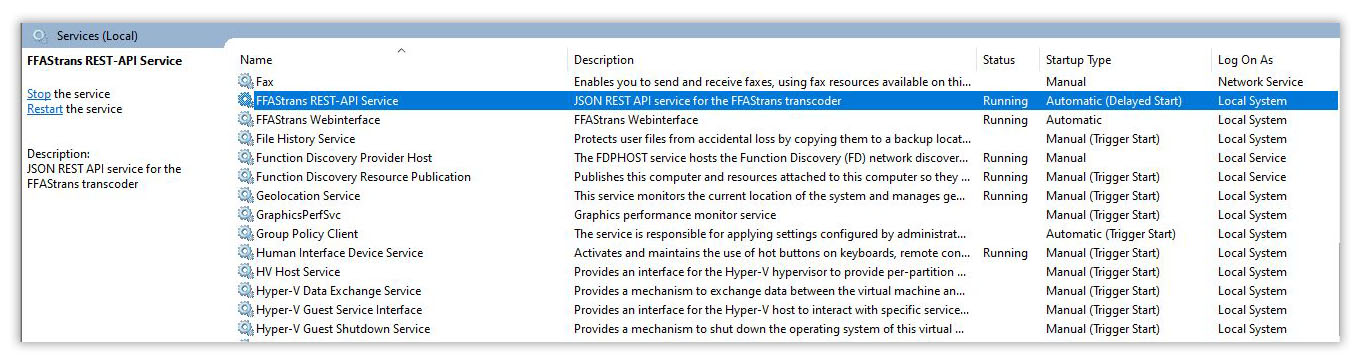The width and height of the screenshot is (1362, 364).
Task: Click the HV Host Service gear icon
Action: pos(246,271)
